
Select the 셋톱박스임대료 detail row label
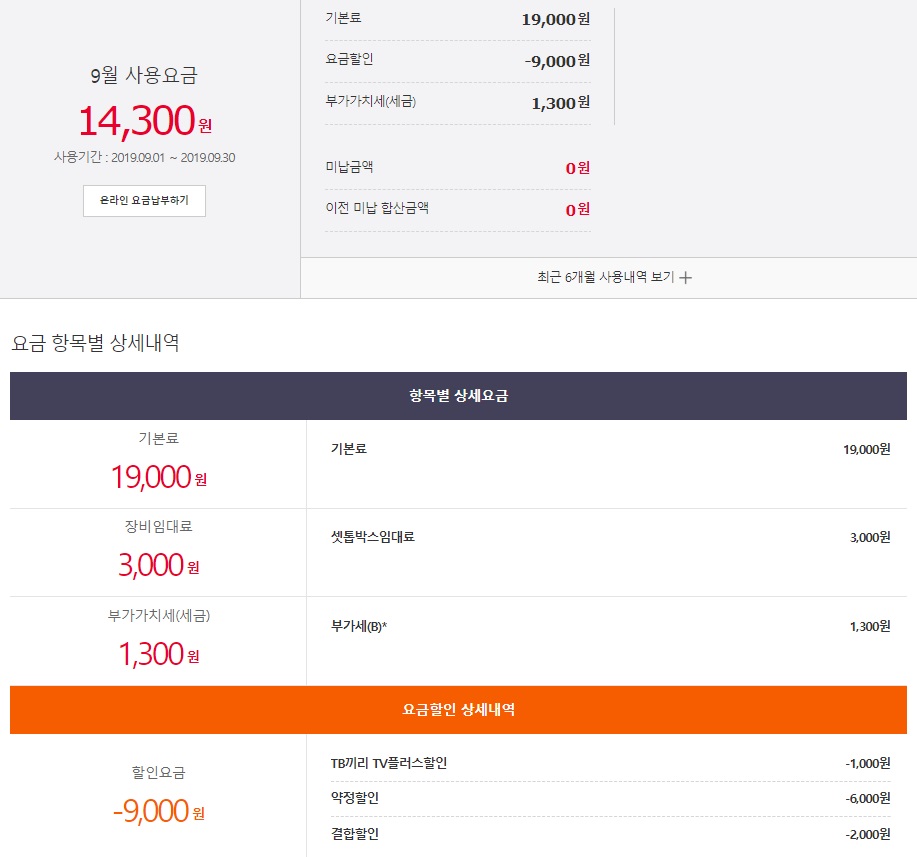click(x=372, y=537)
